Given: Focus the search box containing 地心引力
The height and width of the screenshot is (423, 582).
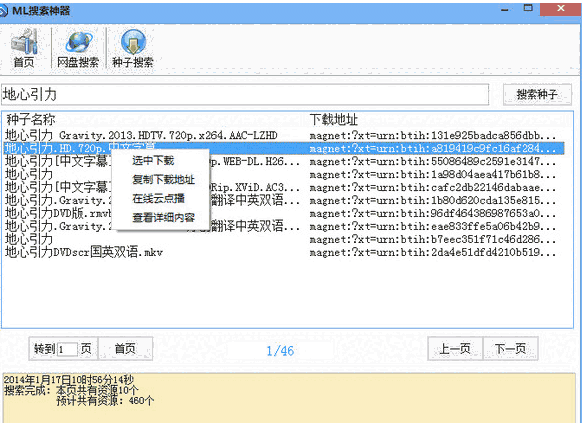Looking at the screenshot, I should (245, 95).
